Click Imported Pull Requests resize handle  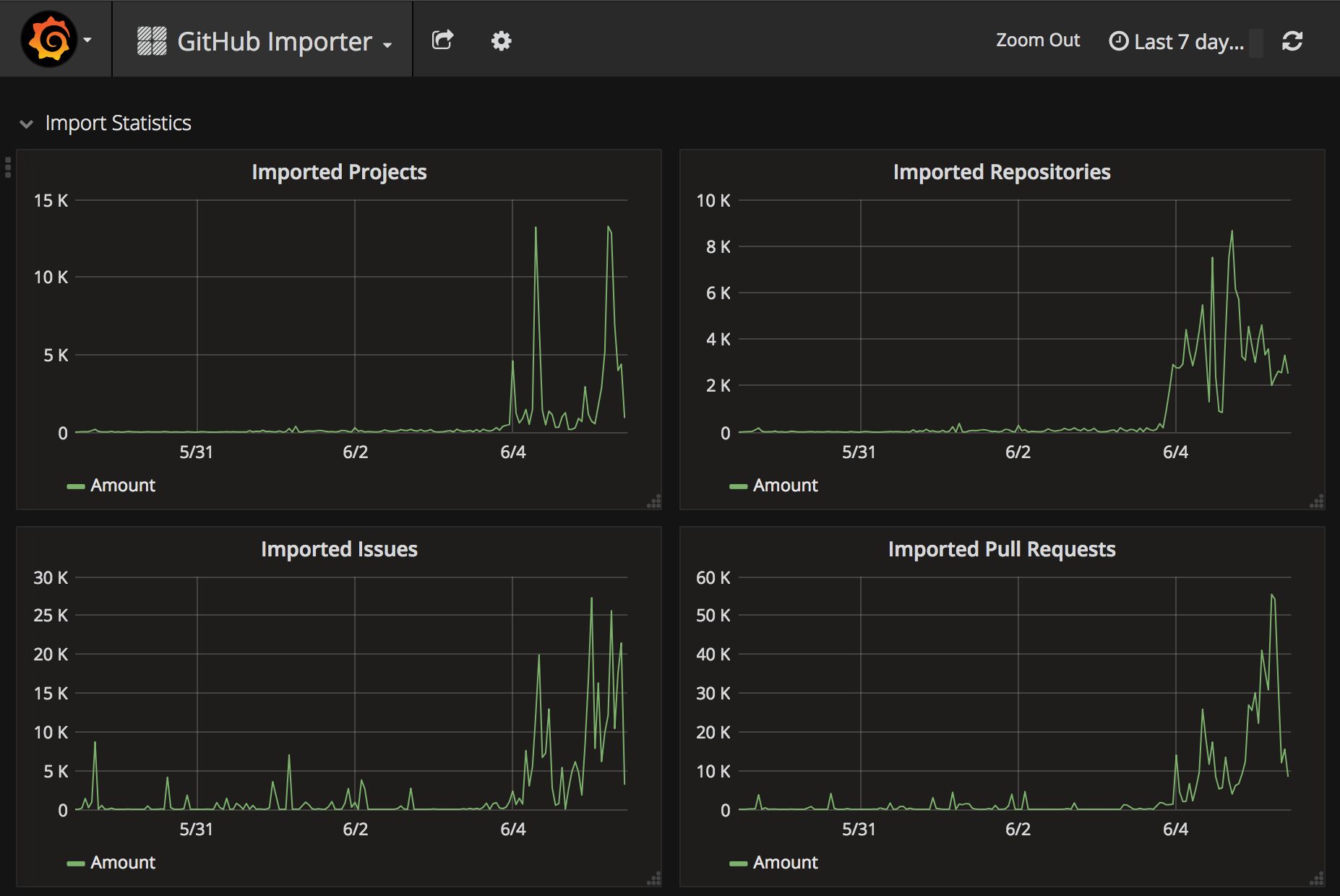(x=1317, y=879)
